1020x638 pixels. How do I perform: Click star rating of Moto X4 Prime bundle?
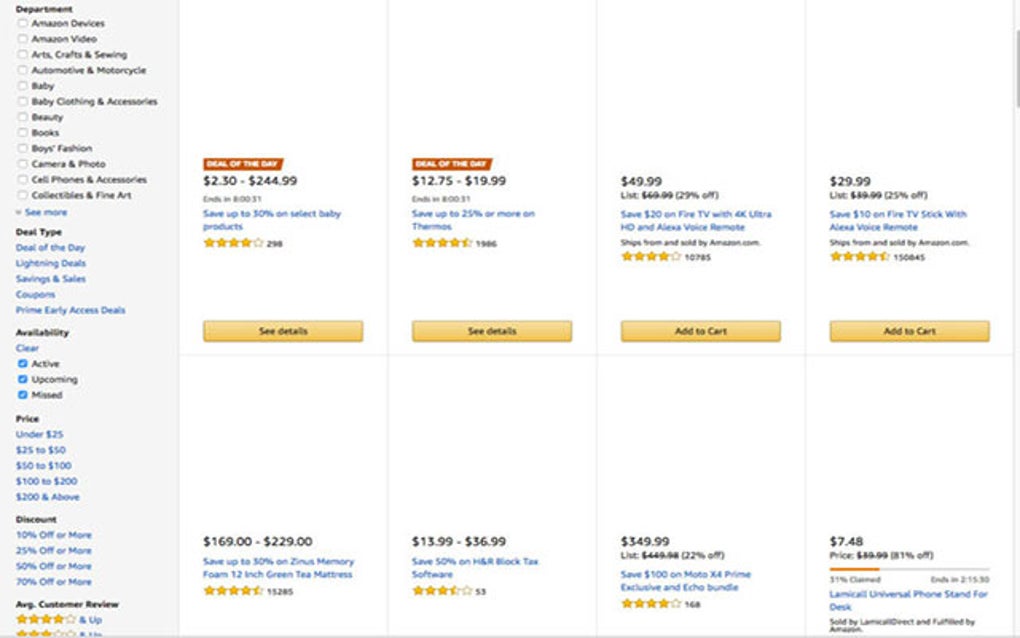[x=651, y=604]
